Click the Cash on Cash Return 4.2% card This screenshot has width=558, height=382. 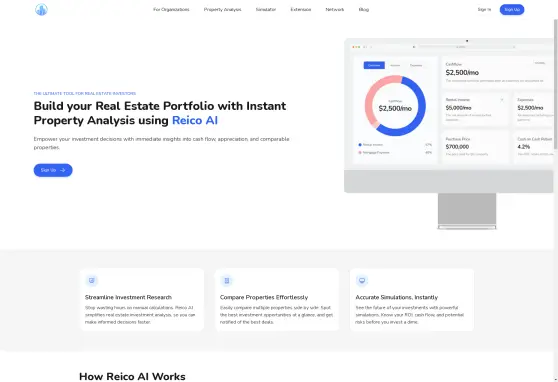point(533,147)
